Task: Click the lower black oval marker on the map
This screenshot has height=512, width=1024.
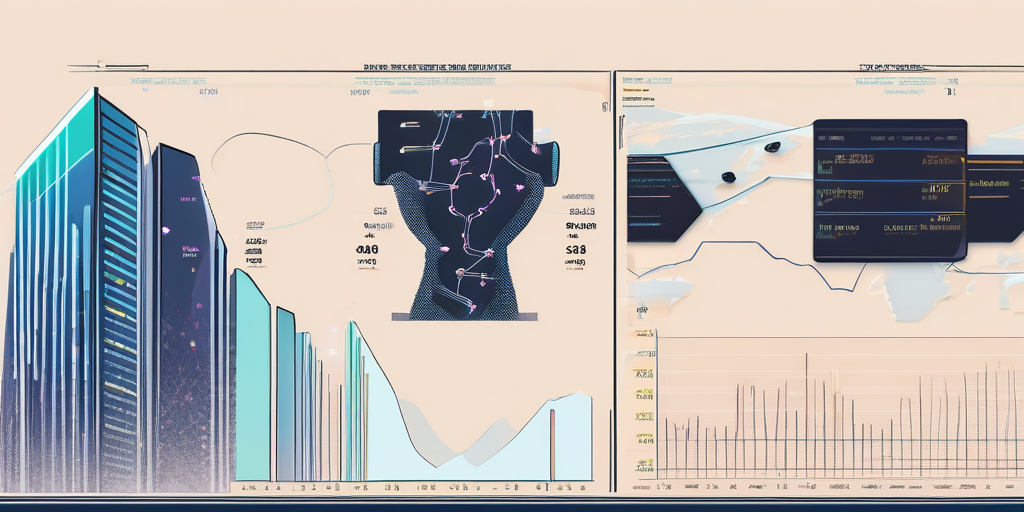Action: [x=728, y=177]
